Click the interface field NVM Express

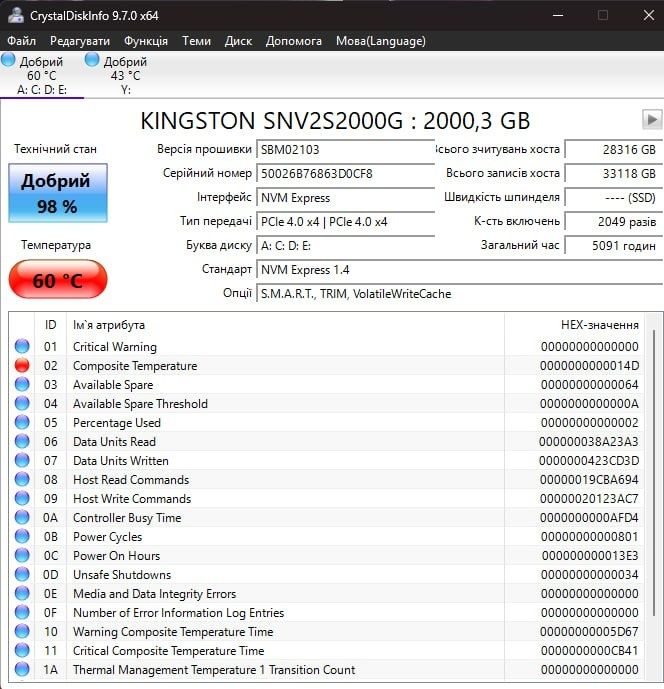click(x=345, y=198)
